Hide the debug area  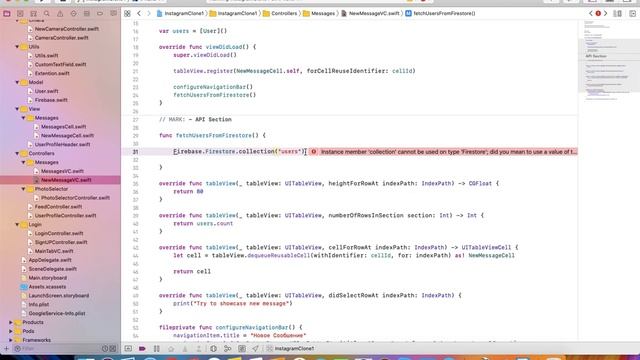pos(128,349)
